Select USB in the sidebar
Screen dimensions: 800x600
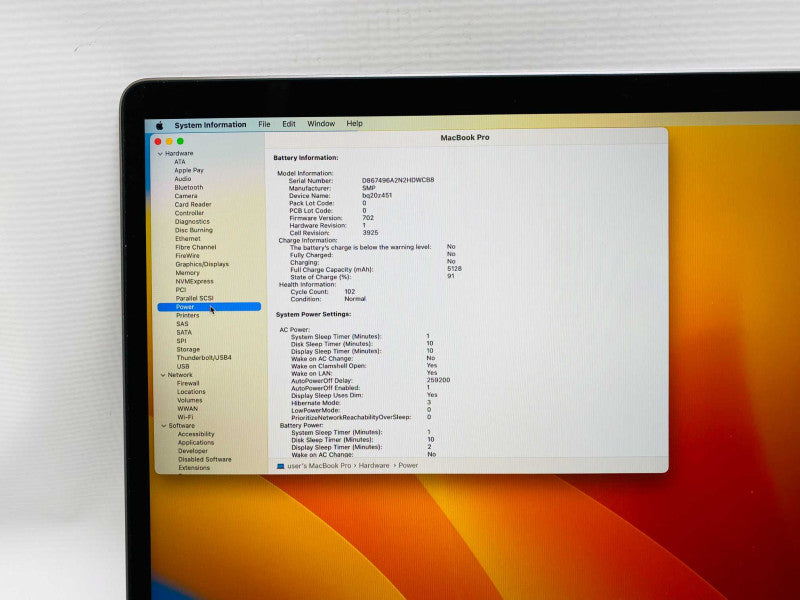(183, 366)
